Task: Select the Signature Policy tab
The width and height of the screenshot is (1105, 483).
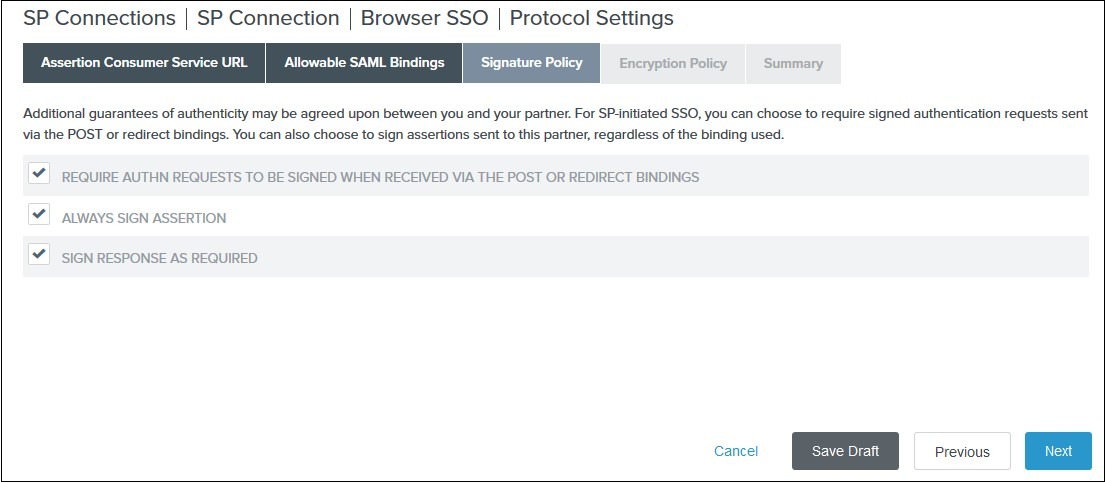Action: pos(531,63)
